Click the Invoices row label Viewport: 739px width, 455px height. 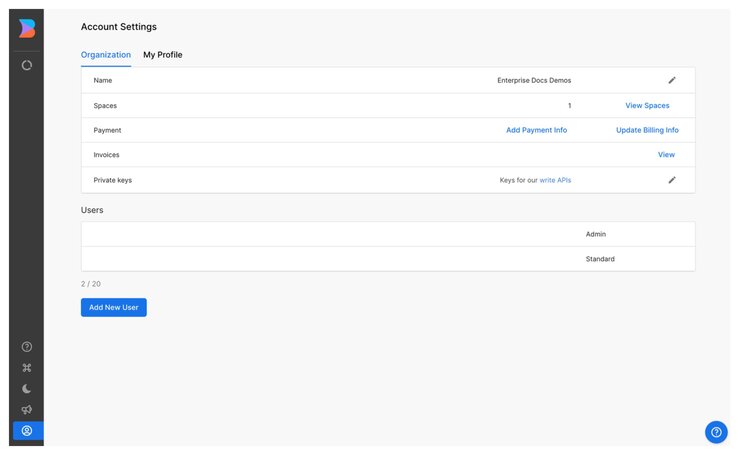[x=106, y=155]
